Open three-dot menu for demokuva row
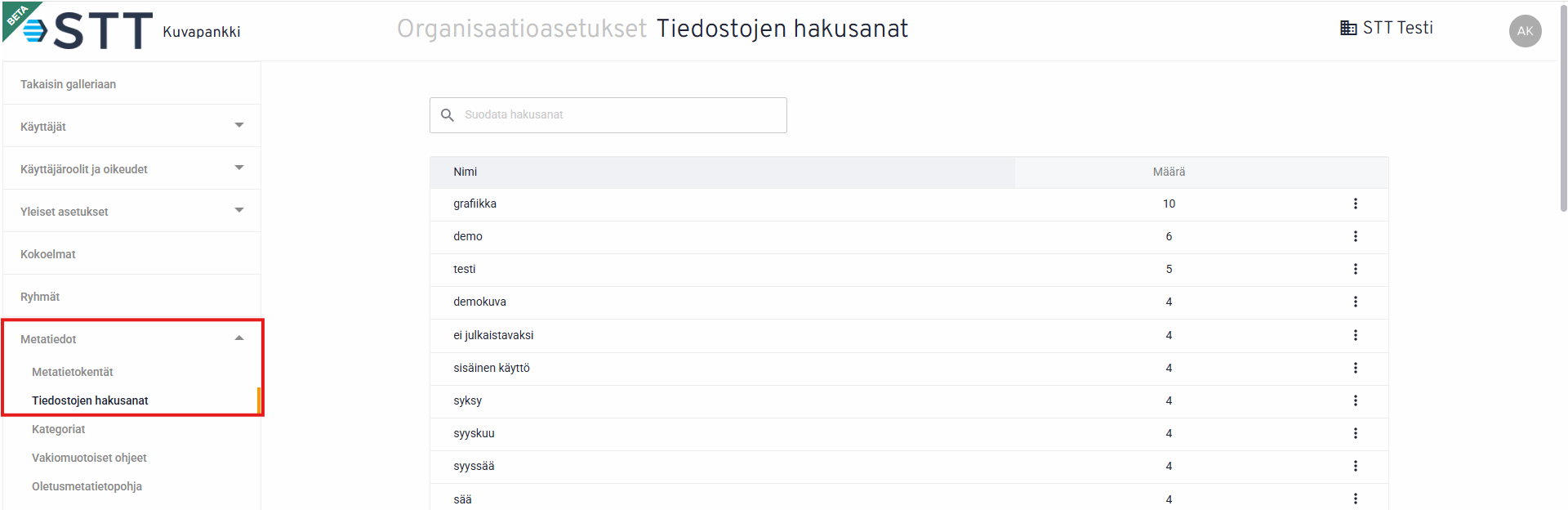This screenshot has width=1568, height=510. (x=1355, y=302)
